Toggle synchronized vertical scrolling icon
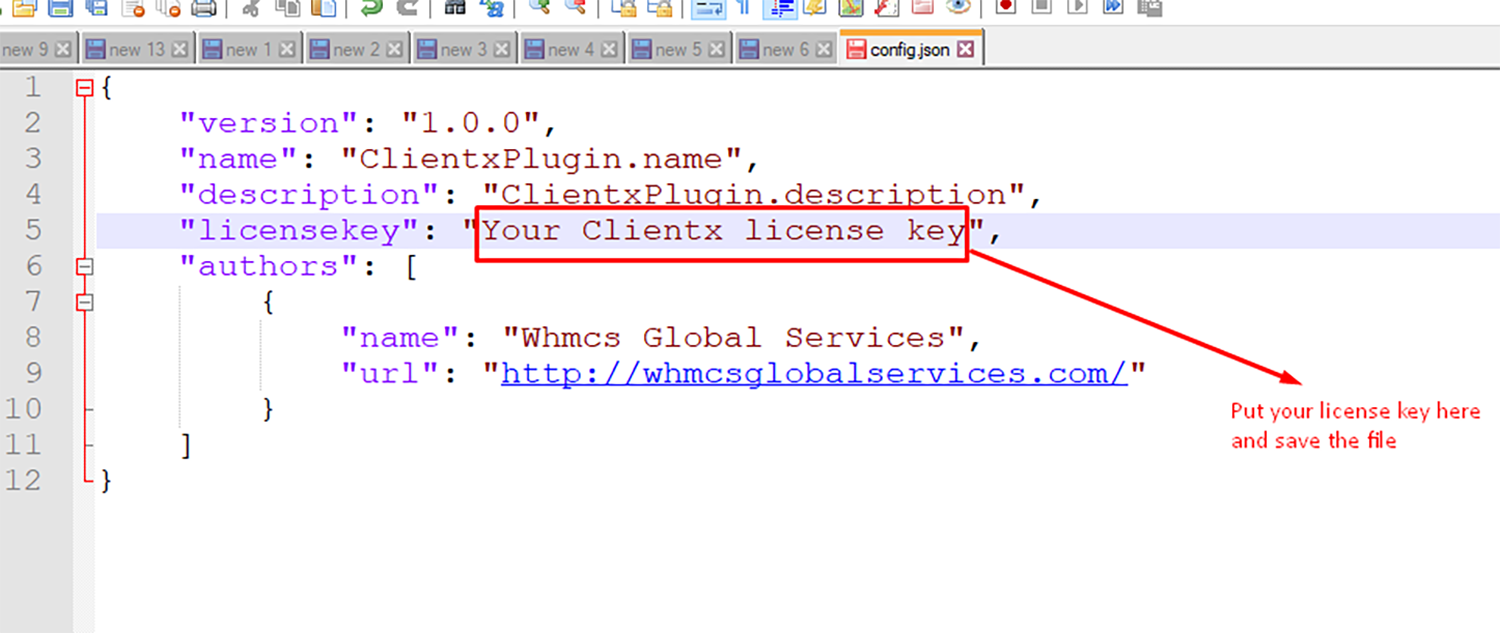 click(x=625, y=8)
